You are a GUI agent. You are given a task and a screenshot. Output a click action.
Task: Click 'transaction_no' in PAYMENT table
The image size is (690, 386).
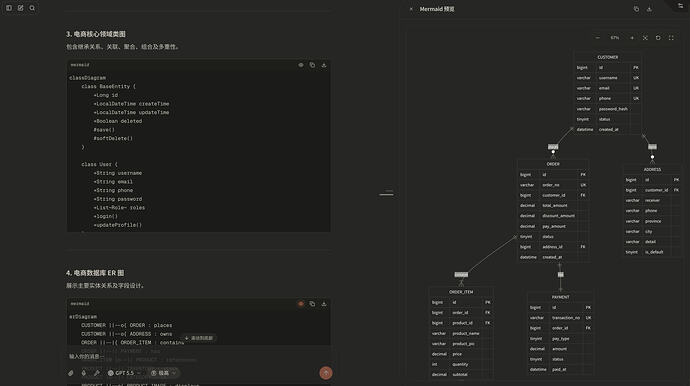[565, 318]
